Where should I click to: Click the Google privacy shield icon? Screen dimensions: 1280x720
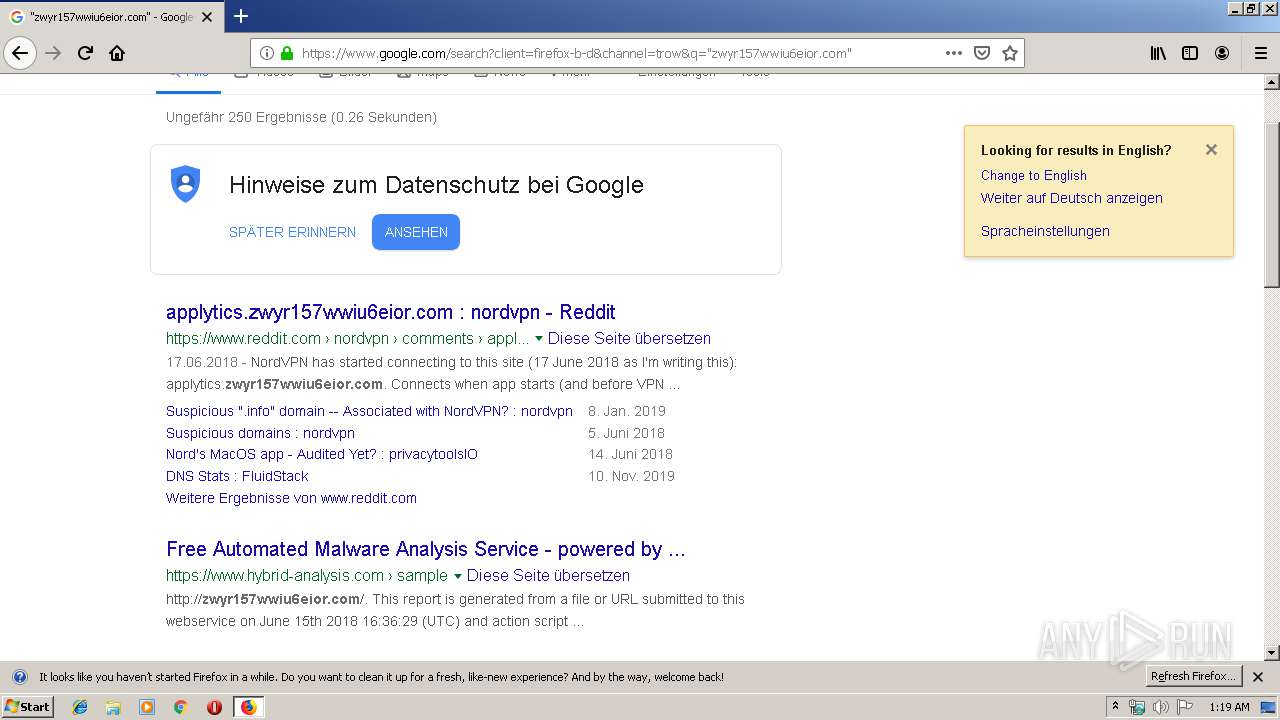[186, 184]
